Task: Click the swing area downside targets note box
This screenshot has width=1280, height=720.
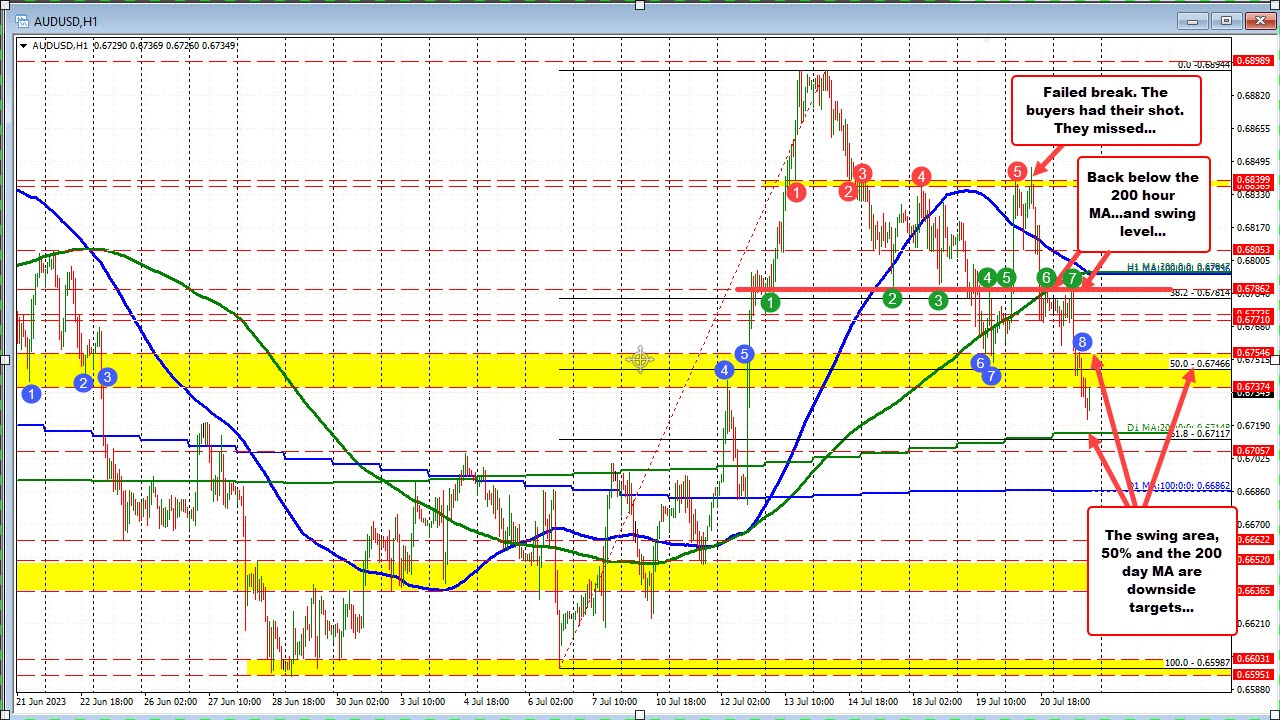Action: [x=1160, y=570]
